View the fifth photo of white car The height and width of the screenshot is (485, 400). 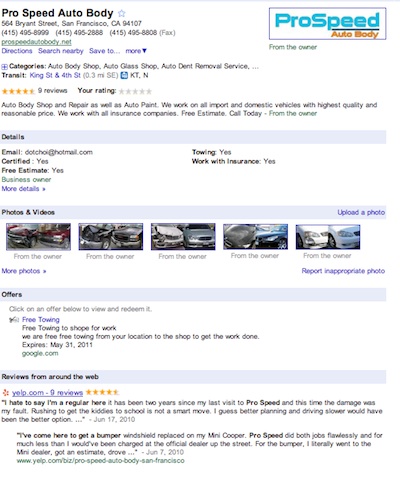point(328,237)
